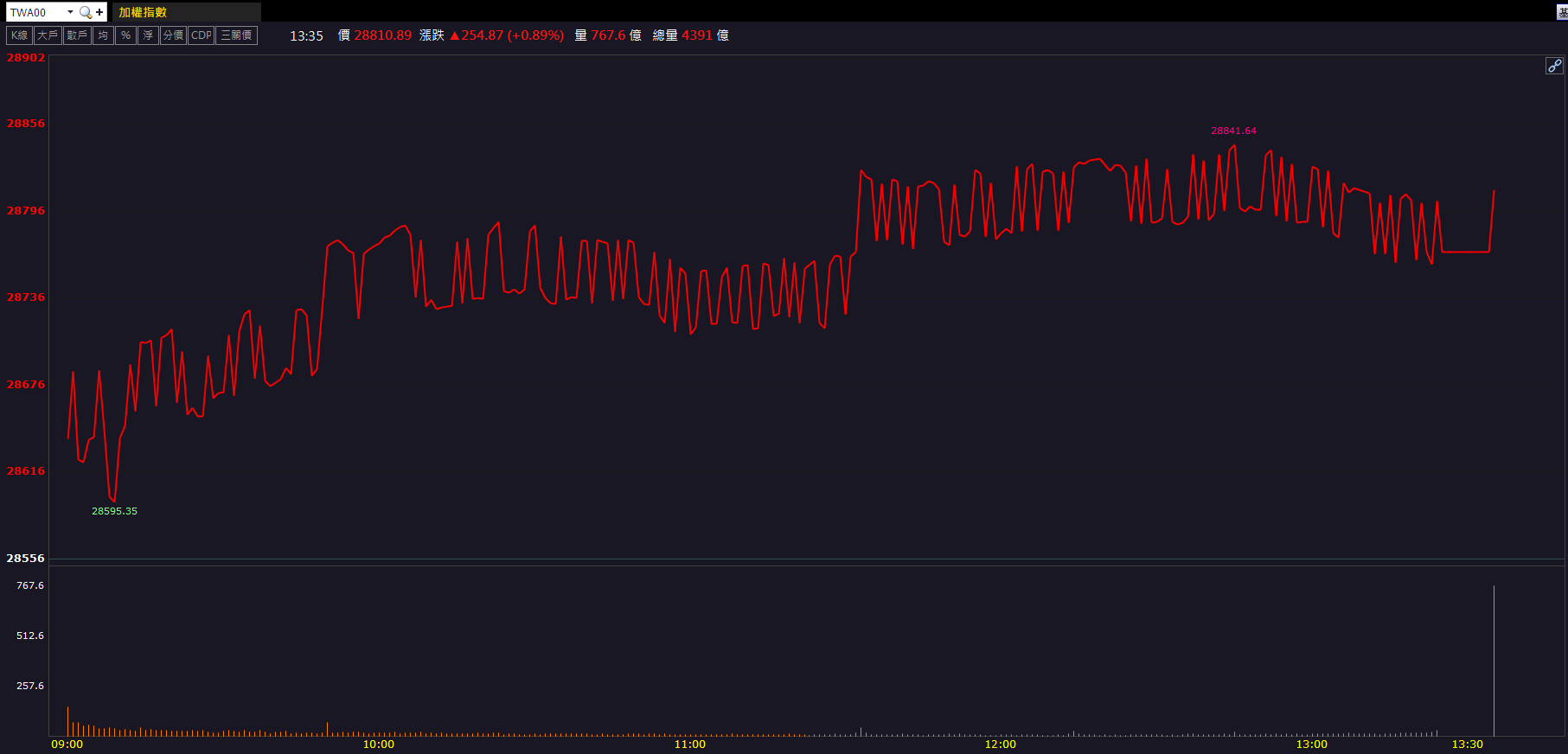Viewport: 1568px width, 754px height.
Task: Open the TWA00 symbol dropdown arrow
Action: pos(70,12)
